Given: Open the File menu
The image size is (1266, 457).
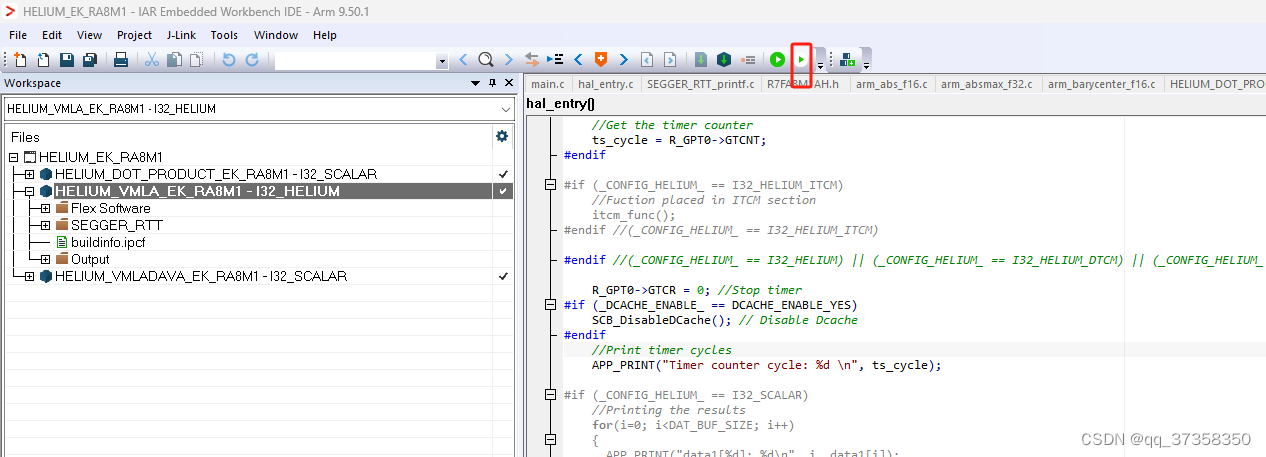Looking at the screenshot, I should (18, 35).
